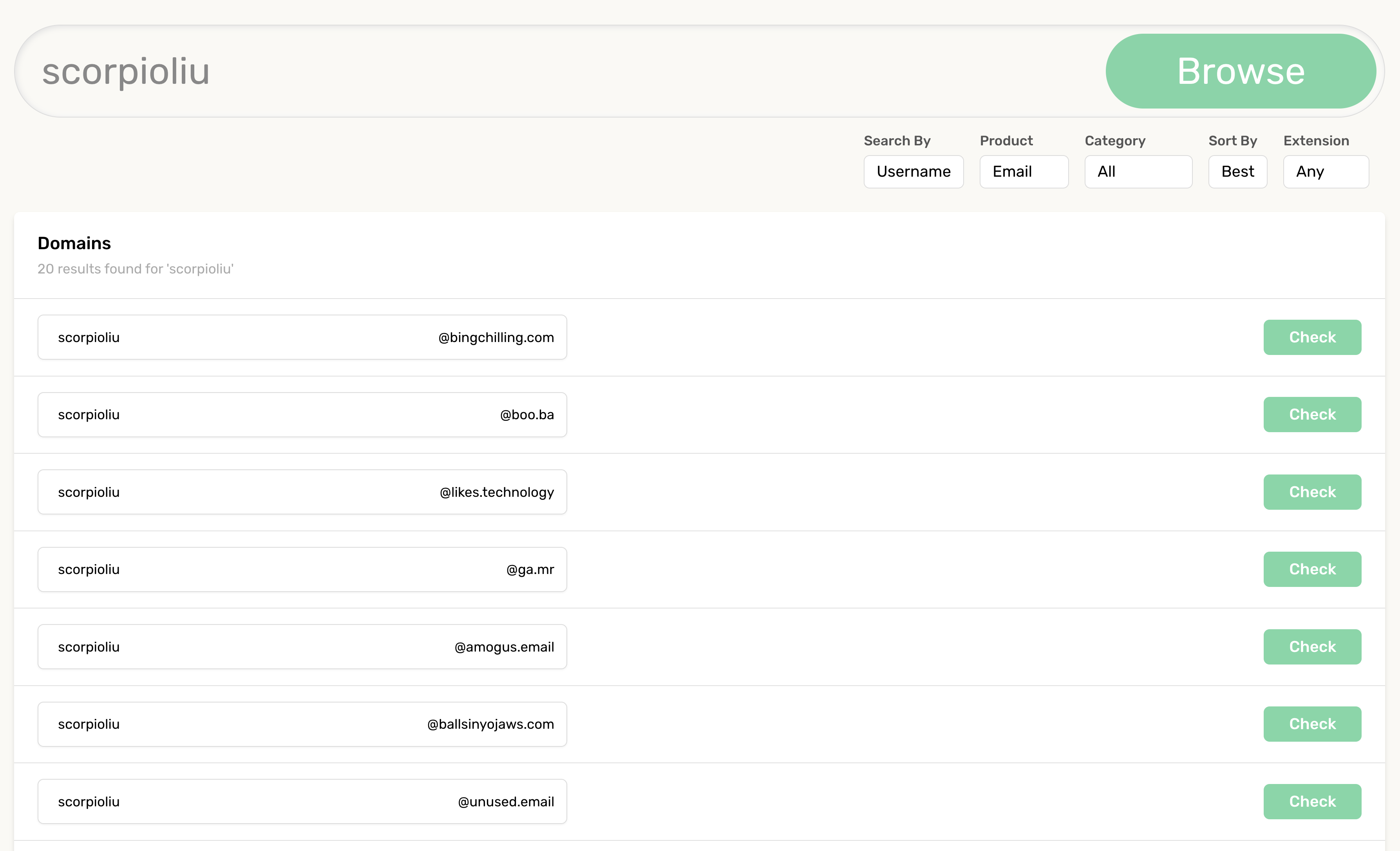Image resolution: width=1400 pixels, height=851 pixels.
Task: Open the Product Email dropdown
Action: tap(1023, 172)
